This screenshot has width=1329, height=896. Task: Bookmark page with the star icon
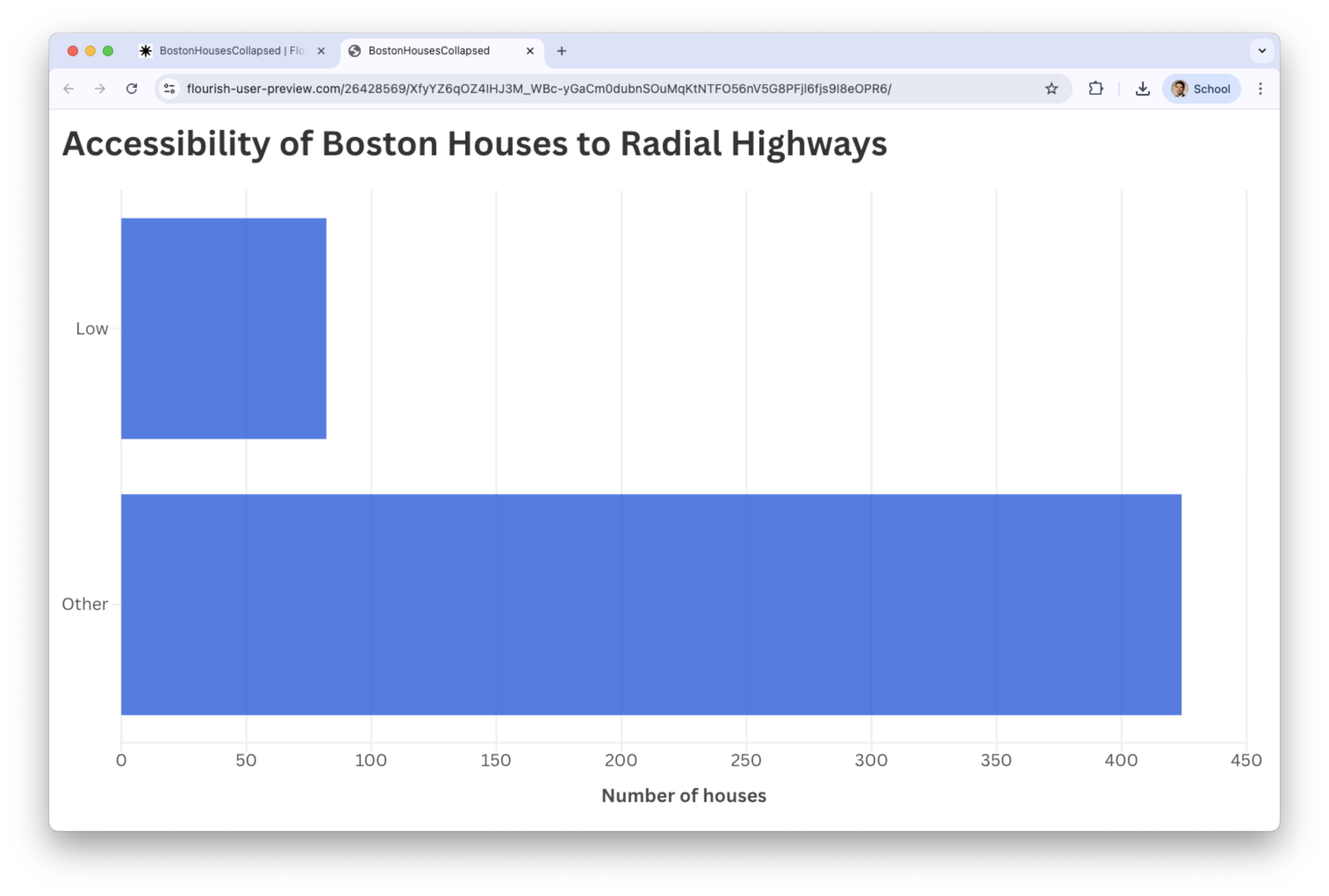click(1051, 89)
